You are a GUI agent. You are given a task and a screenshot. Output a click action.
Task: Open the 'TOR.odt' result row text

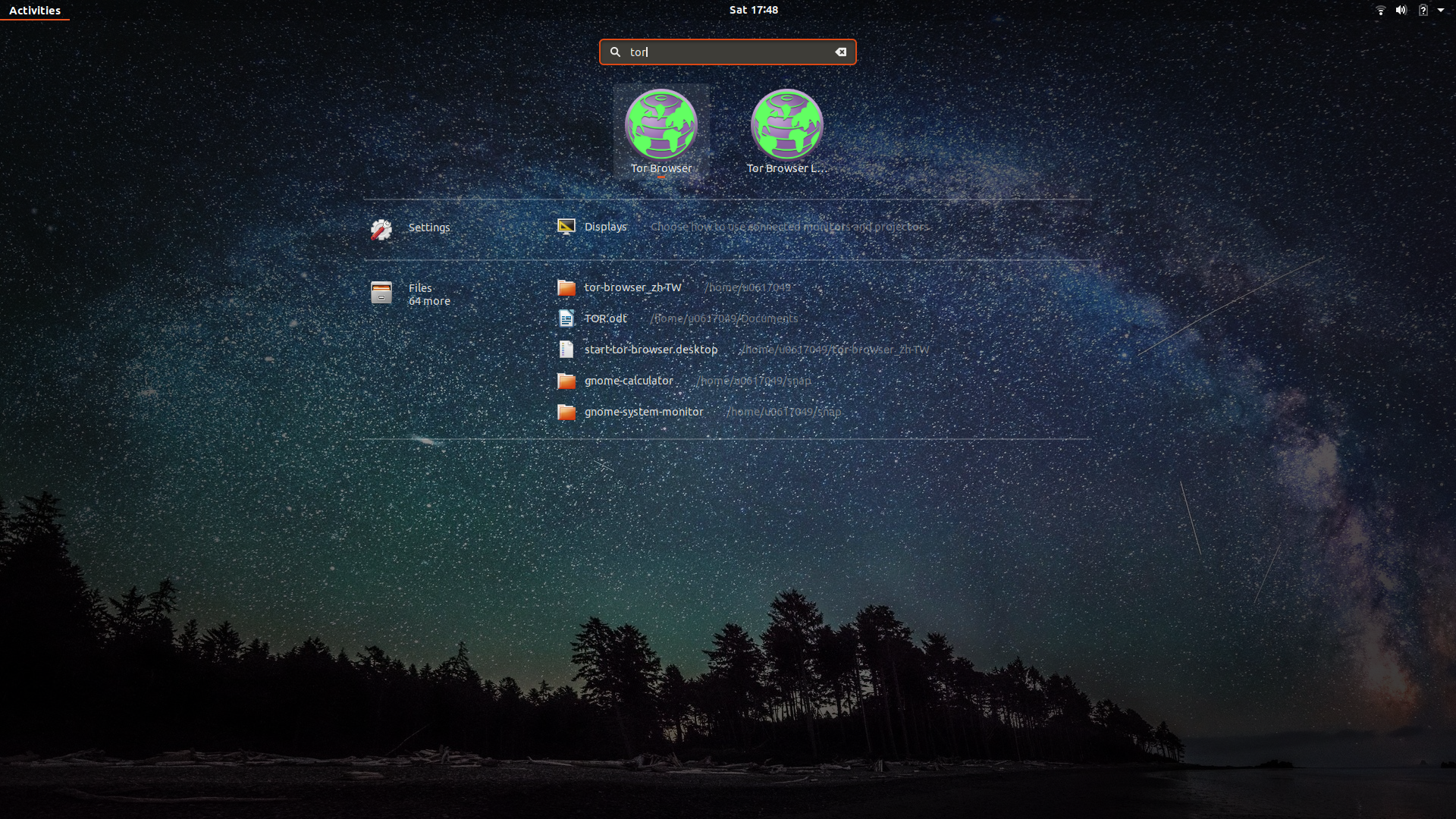pos(605,318)
